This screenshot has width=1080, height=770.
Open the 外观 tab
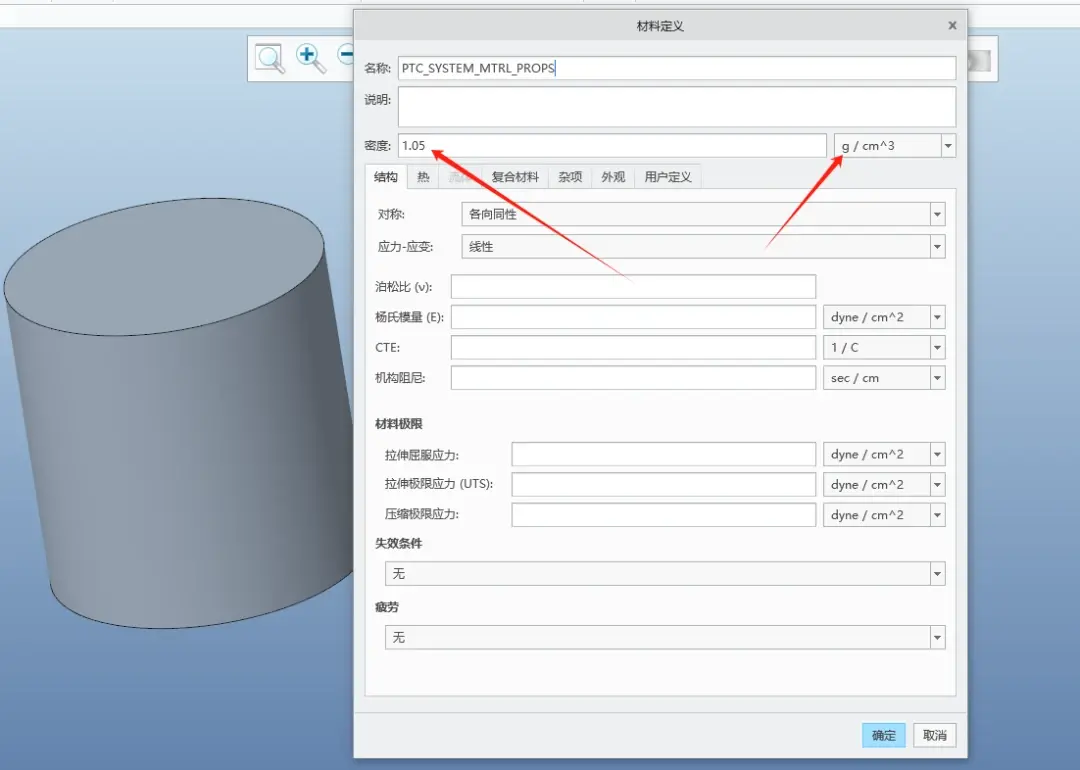[613, 177]
